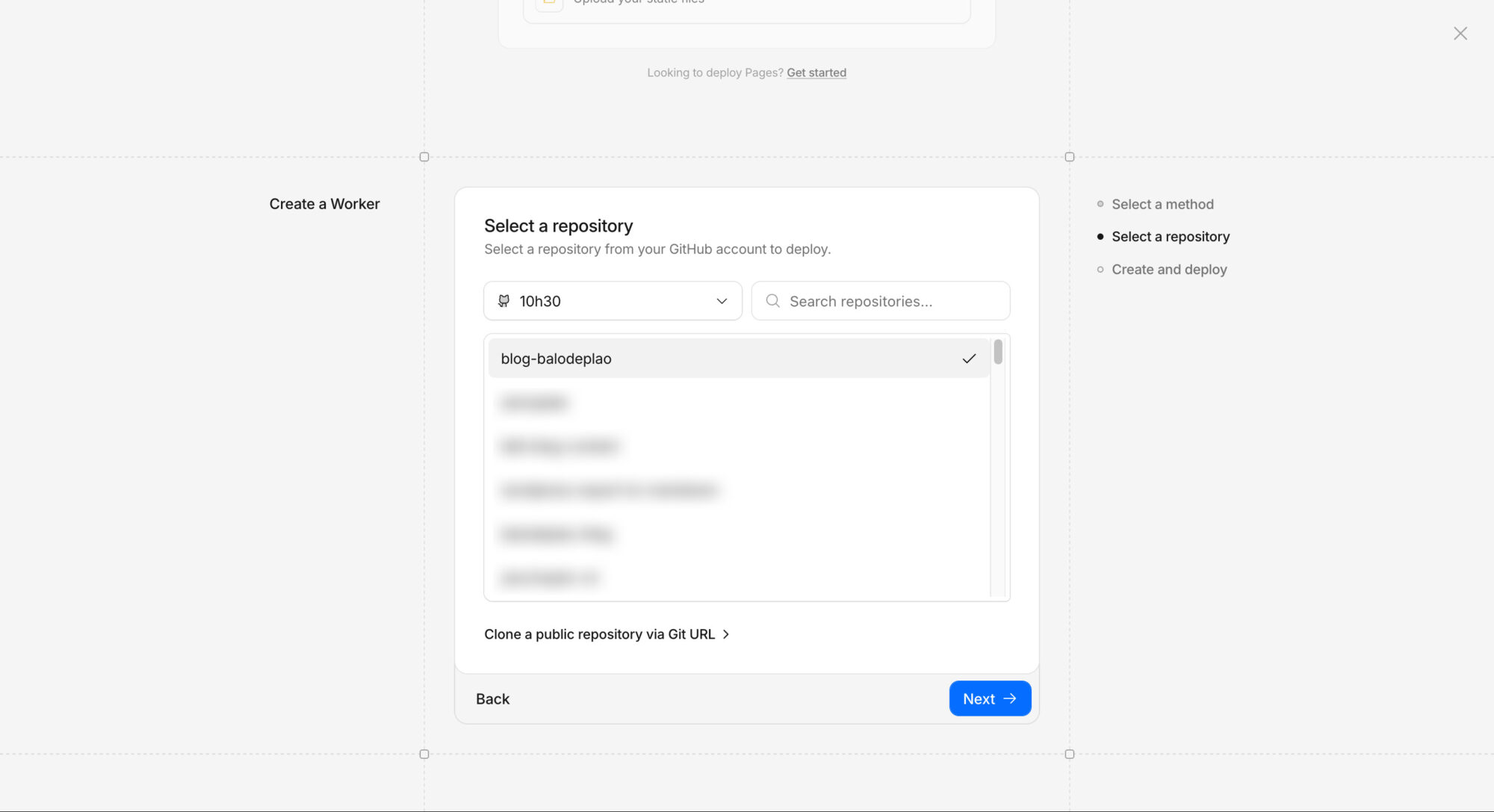This screenshot has width=1494, height=812.
Task: Click the GitHub account icon beside 10h30
Action: [504, 301]
